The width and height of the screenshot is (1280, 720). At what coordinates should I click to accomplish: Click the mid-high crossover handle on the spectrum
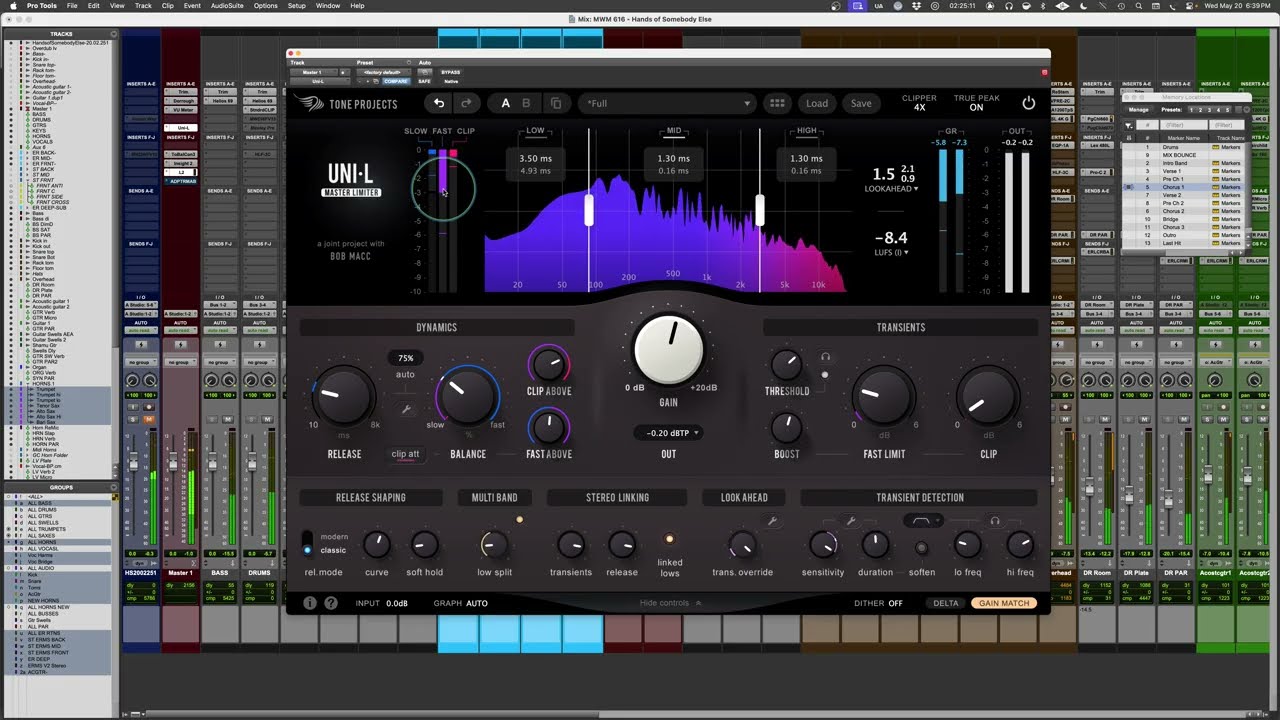(x=760, y=210)
